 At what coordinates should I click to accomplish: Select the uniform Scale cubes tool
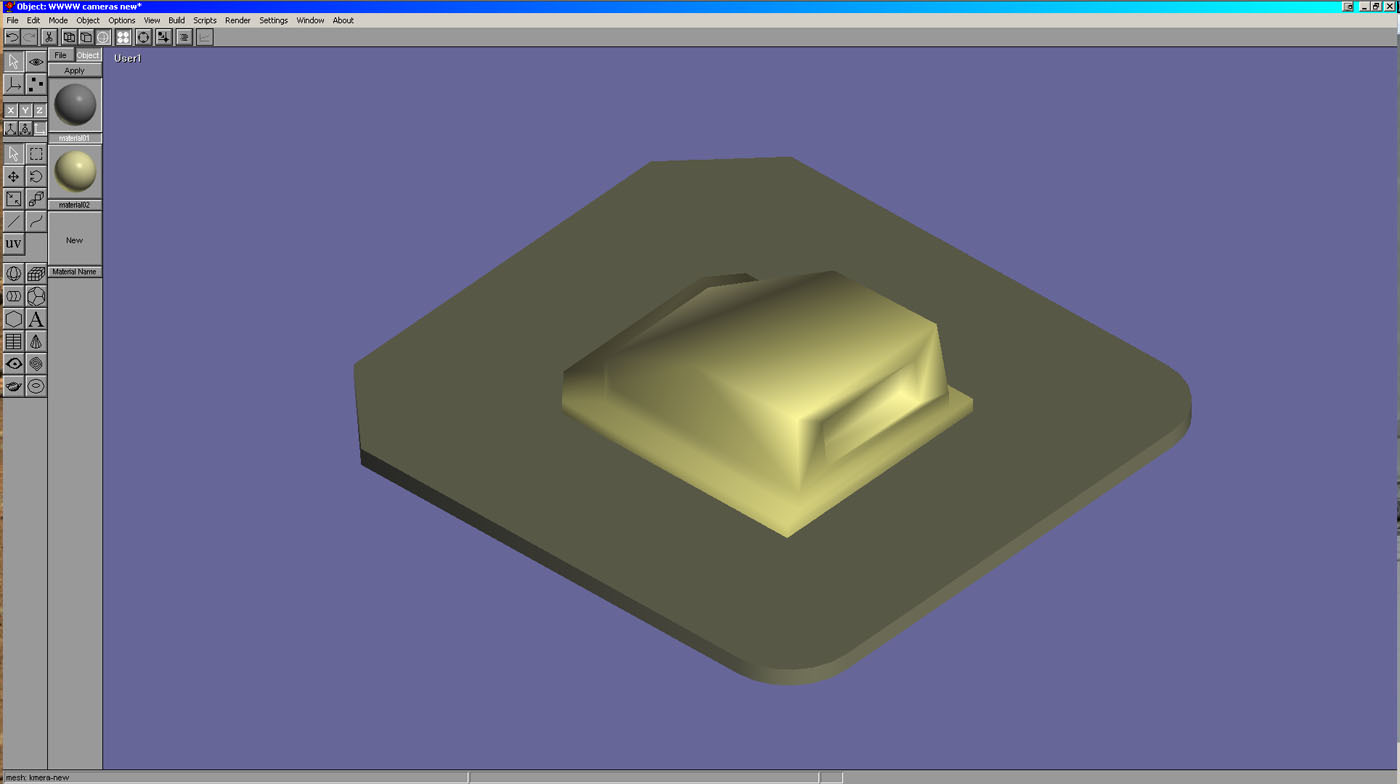(36, 199)
